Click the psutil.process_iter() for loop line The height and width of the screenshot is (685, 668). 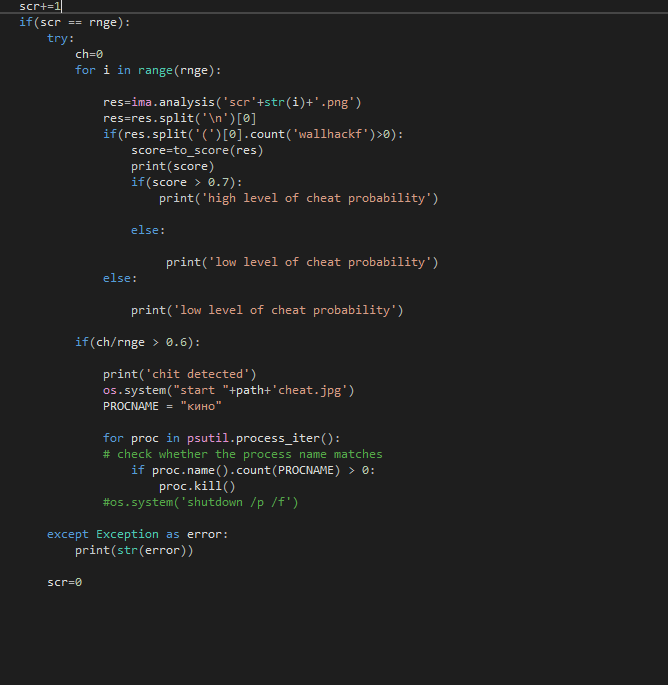[x=221, y=438]
